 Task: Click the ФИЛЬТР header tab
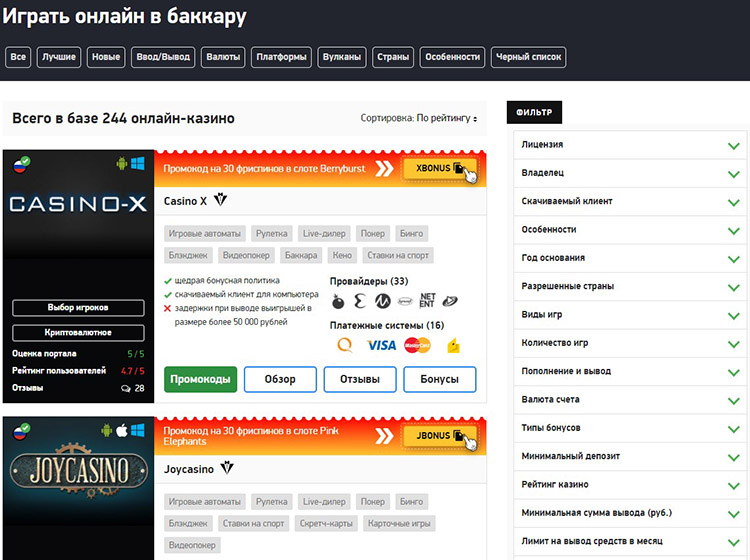534,112
